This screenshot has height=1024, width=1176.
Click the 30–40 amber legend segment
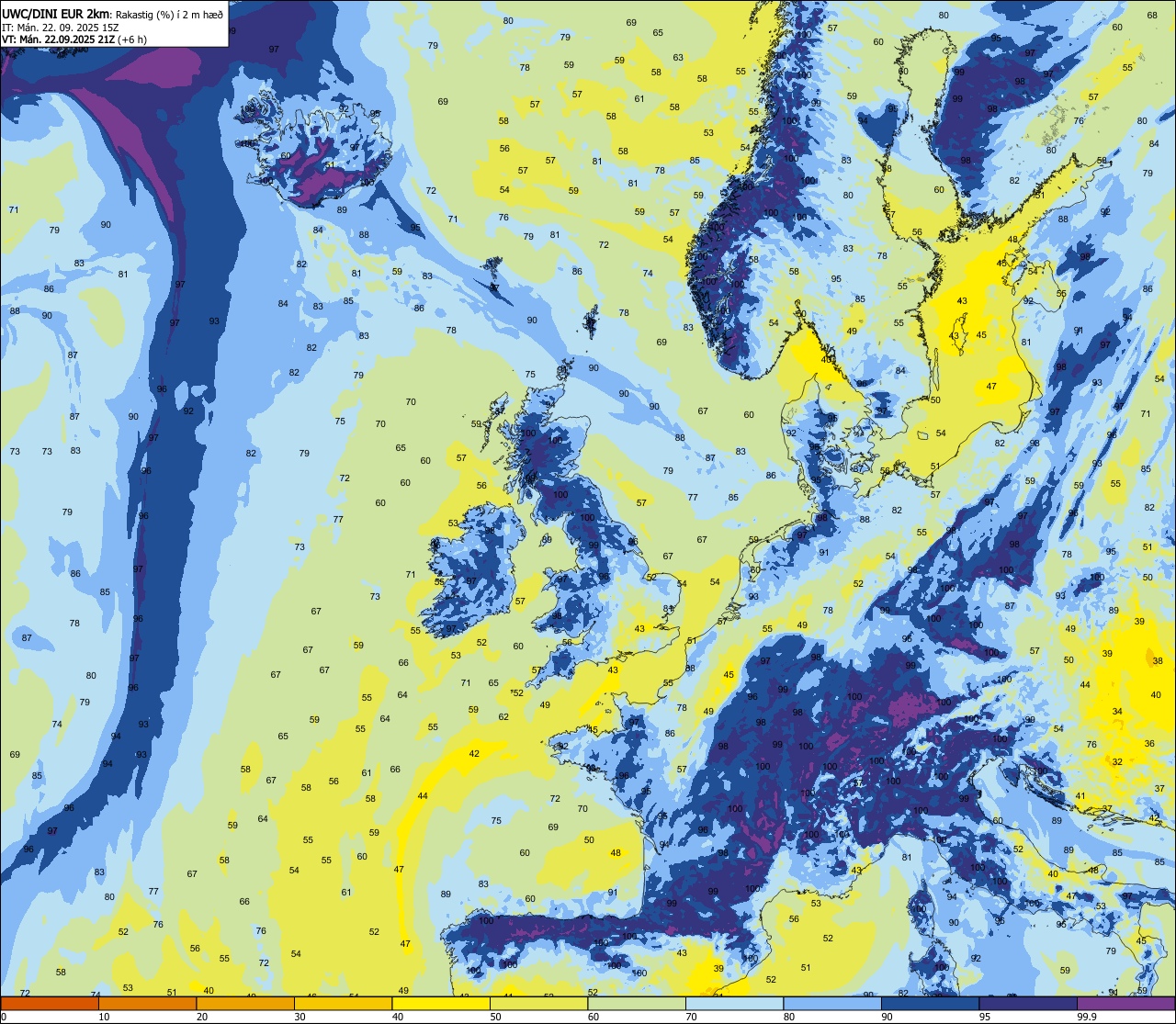coord(343,1003)
